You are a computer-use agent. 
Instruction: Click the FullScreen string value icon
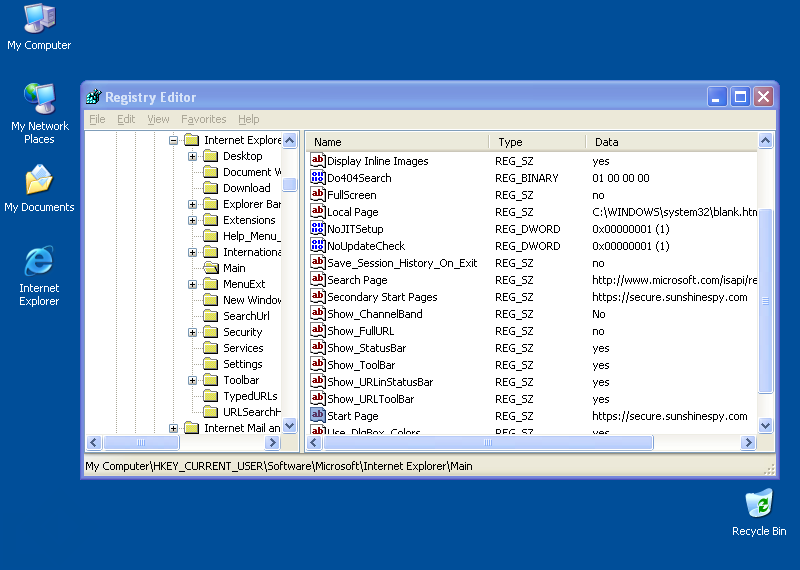(x=317, y=194)
